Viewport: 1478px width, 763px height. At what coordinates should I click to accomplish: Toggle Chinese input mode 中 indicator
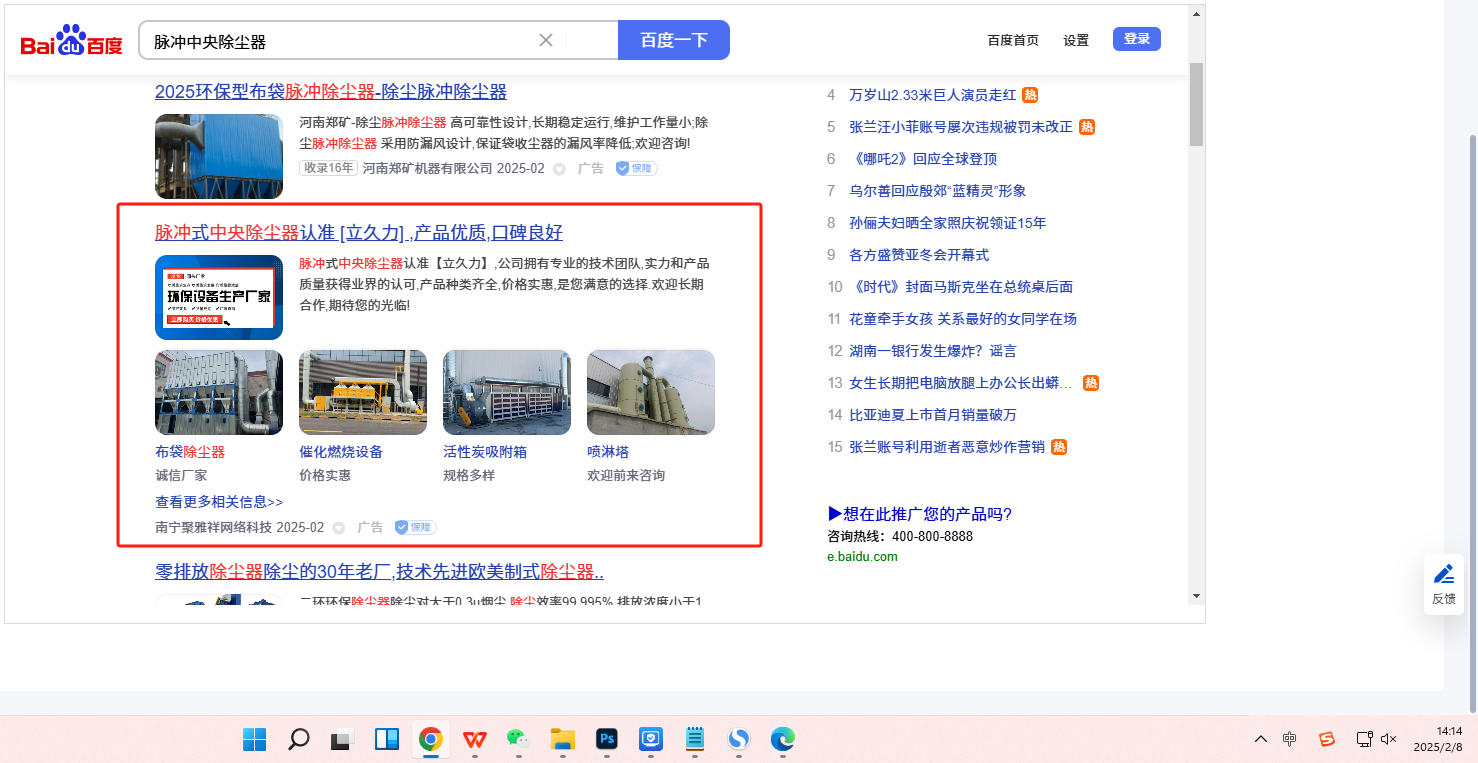[1290, 739]
